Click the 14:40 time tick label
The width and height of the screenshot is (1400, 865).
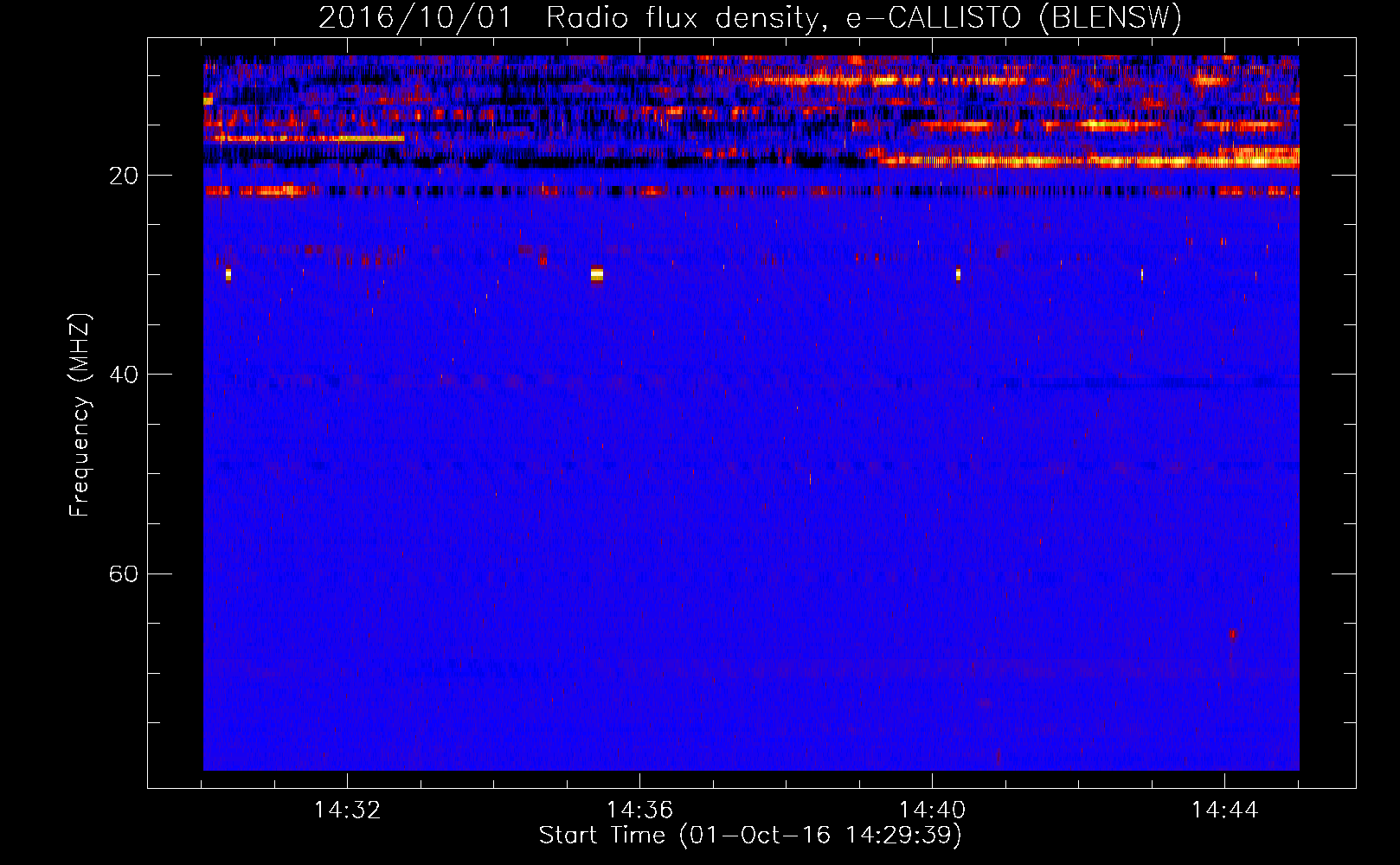pos(932,811)
